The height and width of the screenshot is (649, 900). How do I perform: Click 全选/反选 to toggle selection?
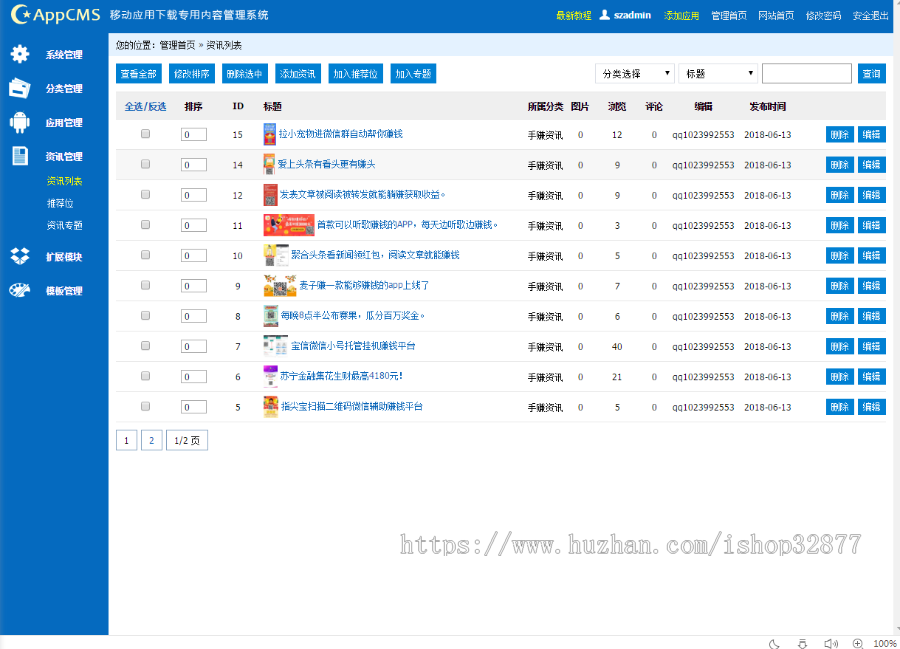click(145, 106)
